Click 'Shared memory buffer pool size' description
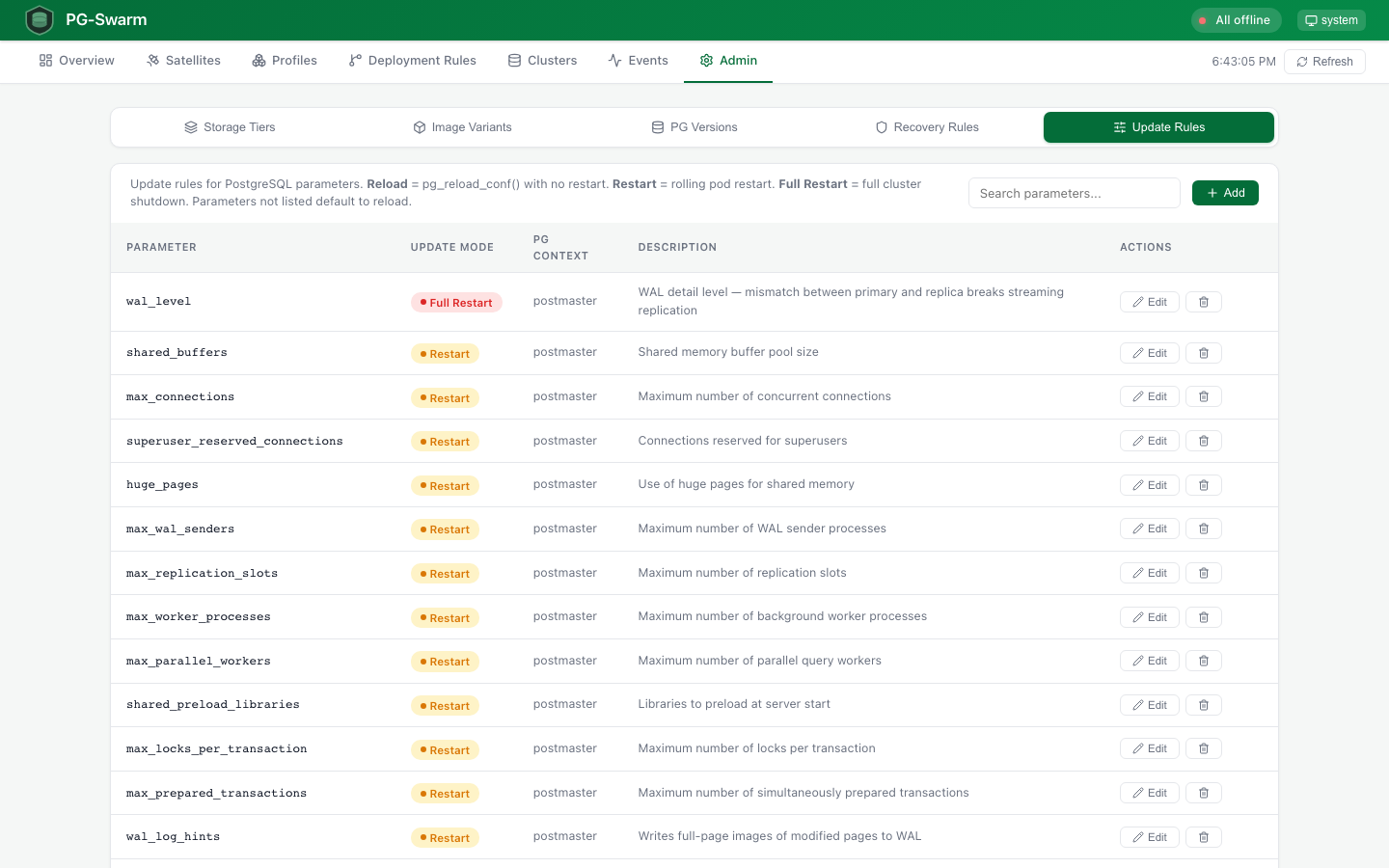The height and width of the screenshot is (868, 1389). pyautogui.click(x=728, y=352)
